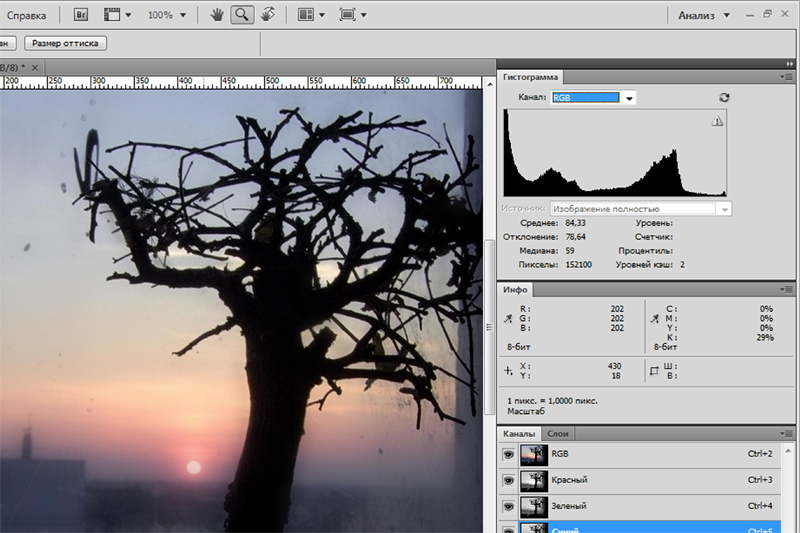The image size is (800, 533).
Task: Select the Hand tool in the top bar
Action: click(219, 15)
